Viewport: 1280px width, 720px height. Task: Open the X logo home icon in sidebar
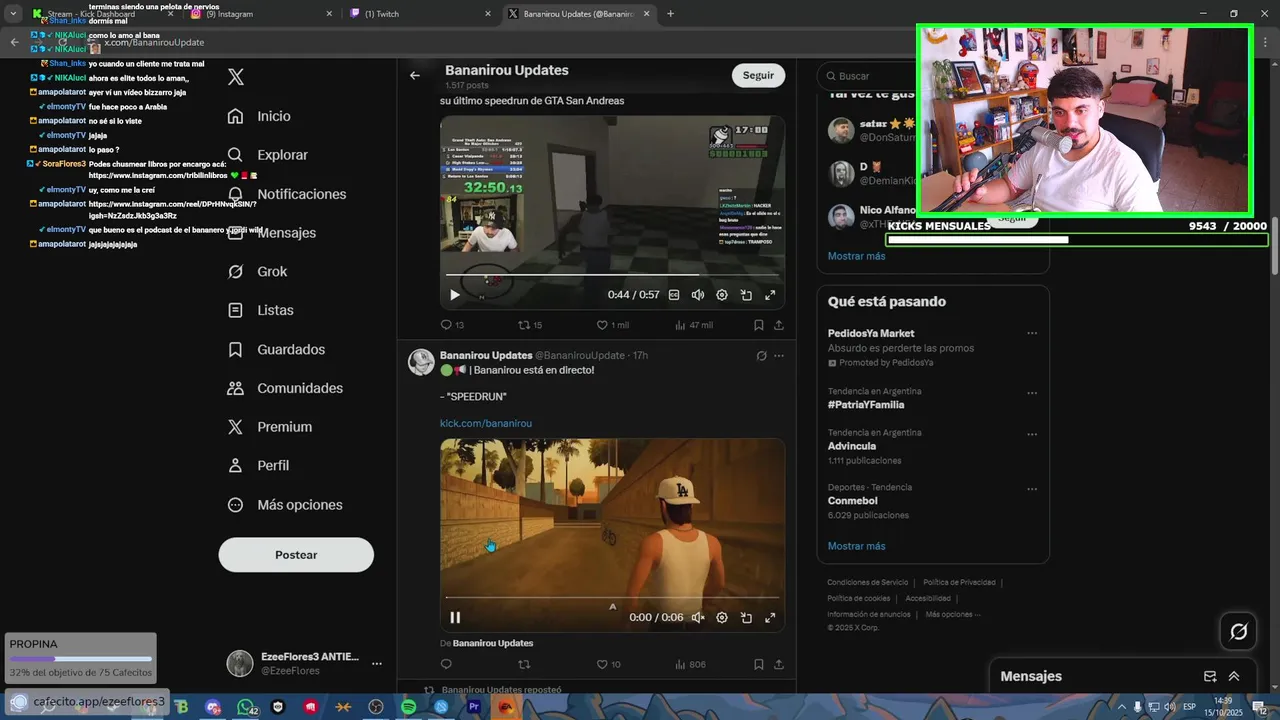tap(236, 77)
